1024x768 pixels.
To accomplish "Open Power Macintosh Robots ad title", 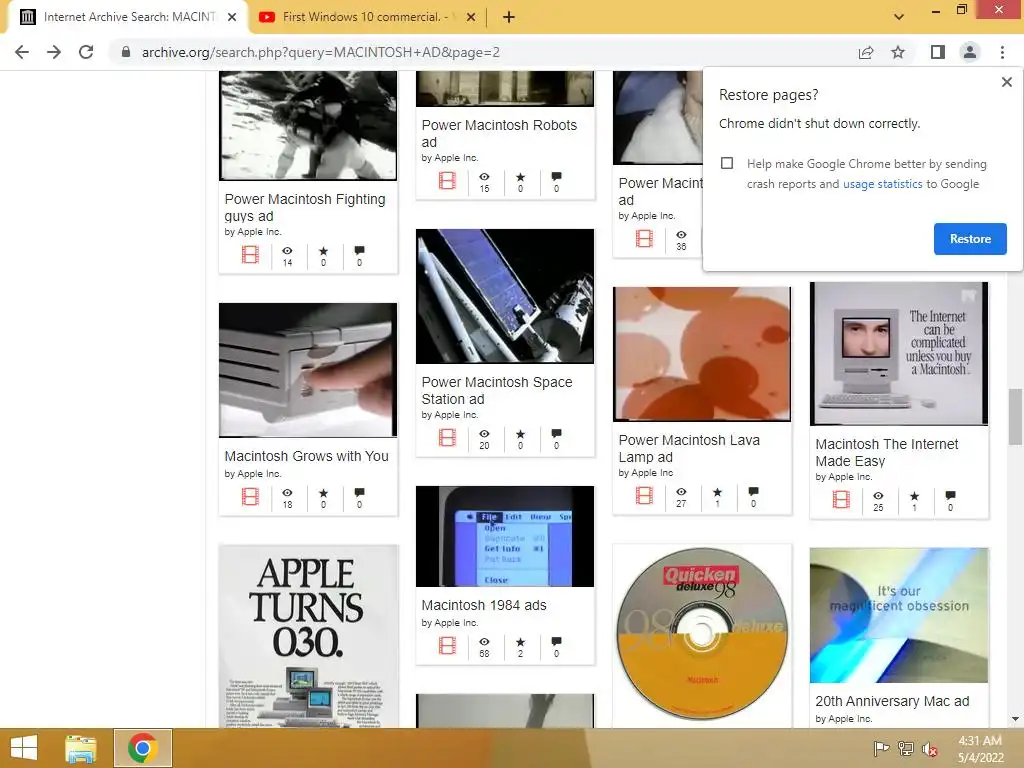I will tap(499, 133).
